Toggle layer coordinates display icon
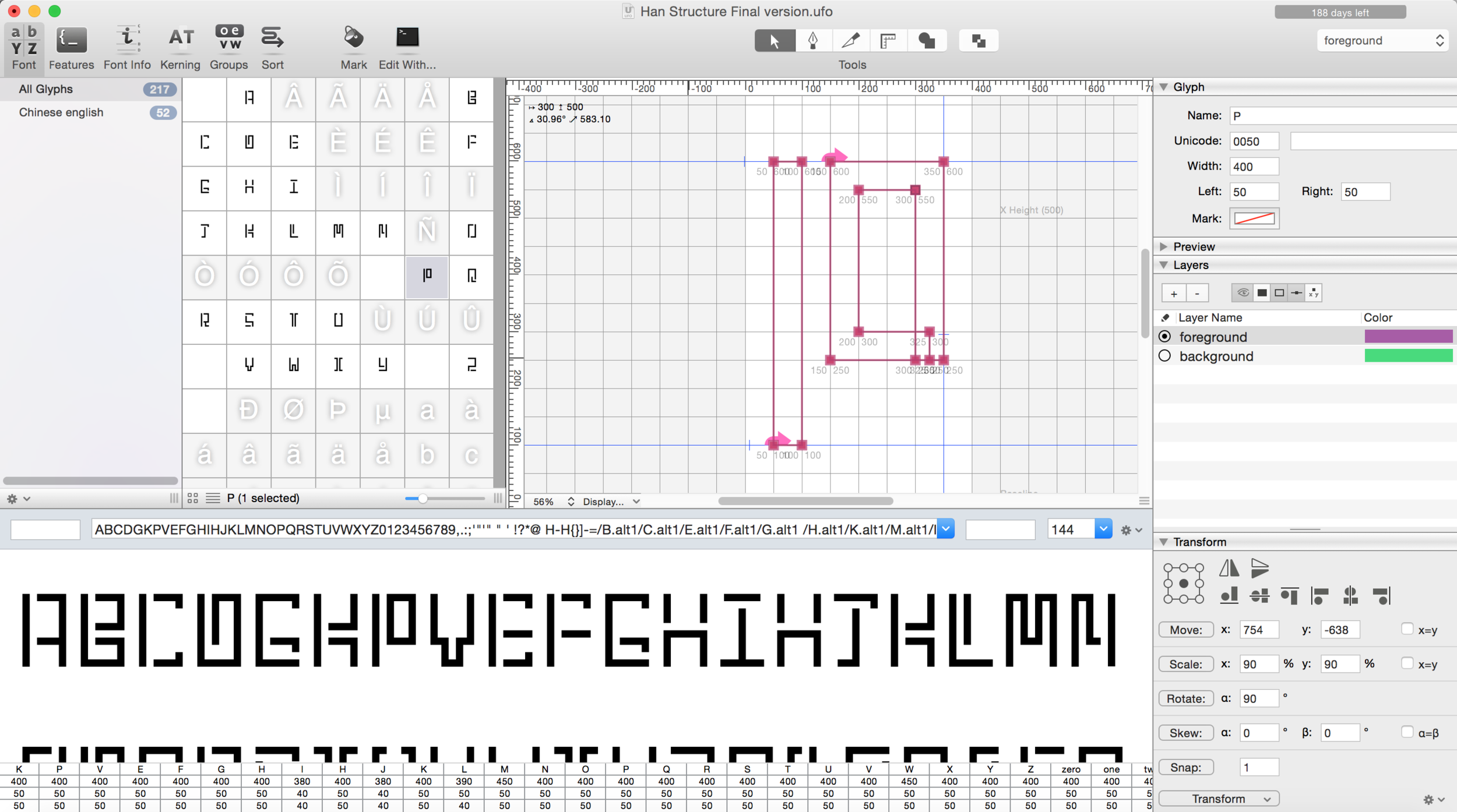 pos(1313,293)
